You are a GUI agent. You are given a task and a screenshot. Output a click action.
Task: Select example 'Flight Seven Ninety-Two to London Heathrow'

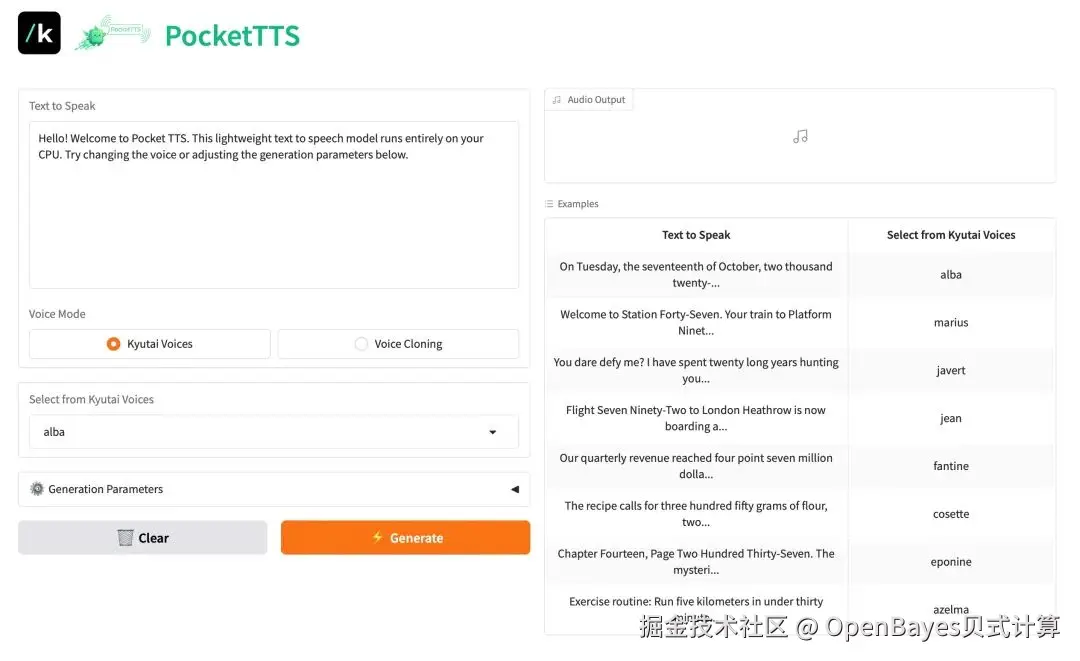click(696, 418)
